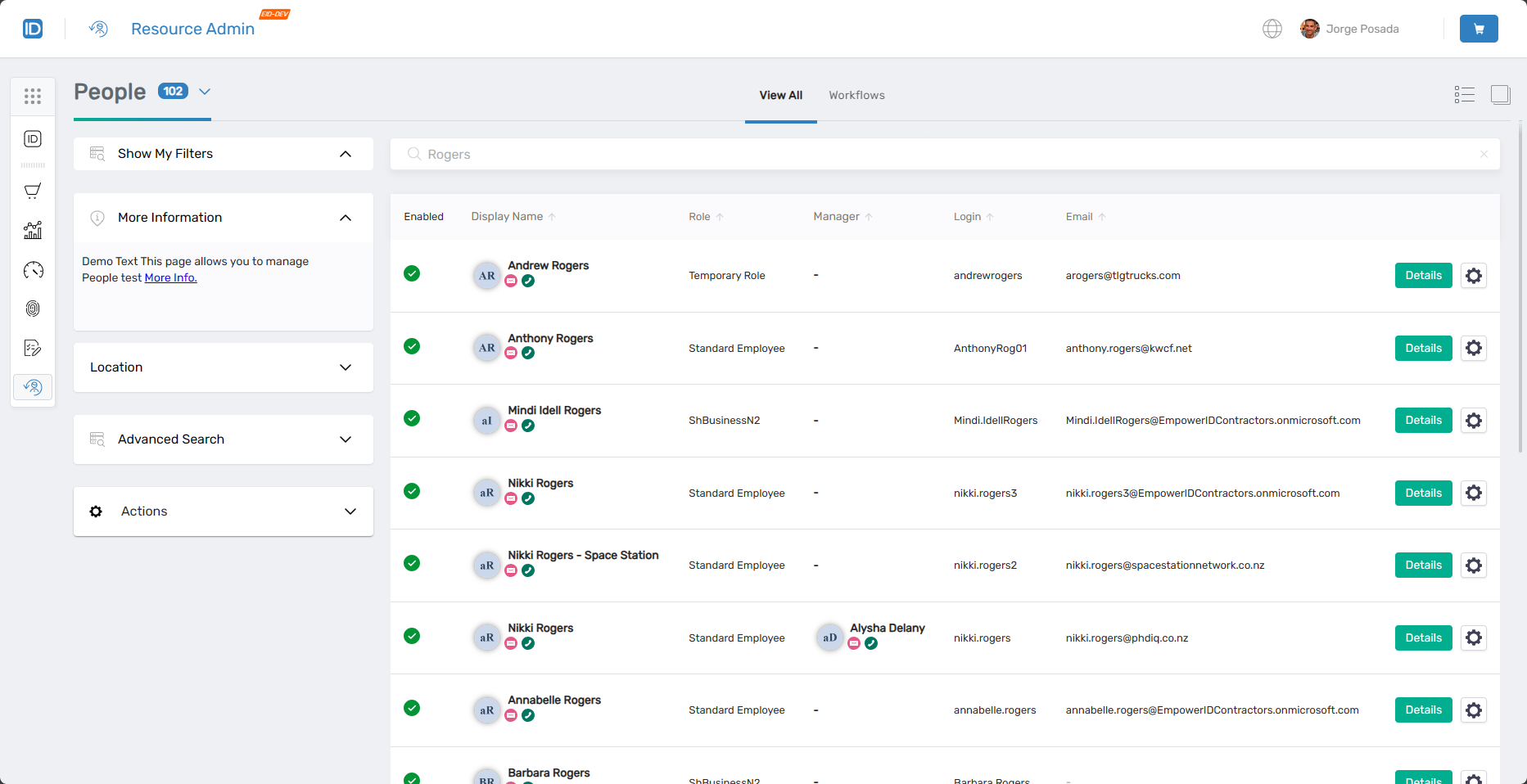
Task: Toggle enabled status for Nikki Rogers - Space Station
Action: [412, 563]
